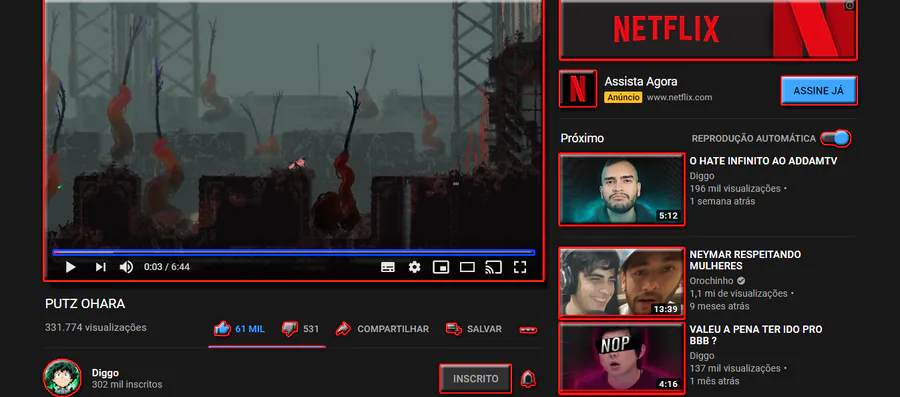
Task: Save video using Salvar
Action: (474, 329)
